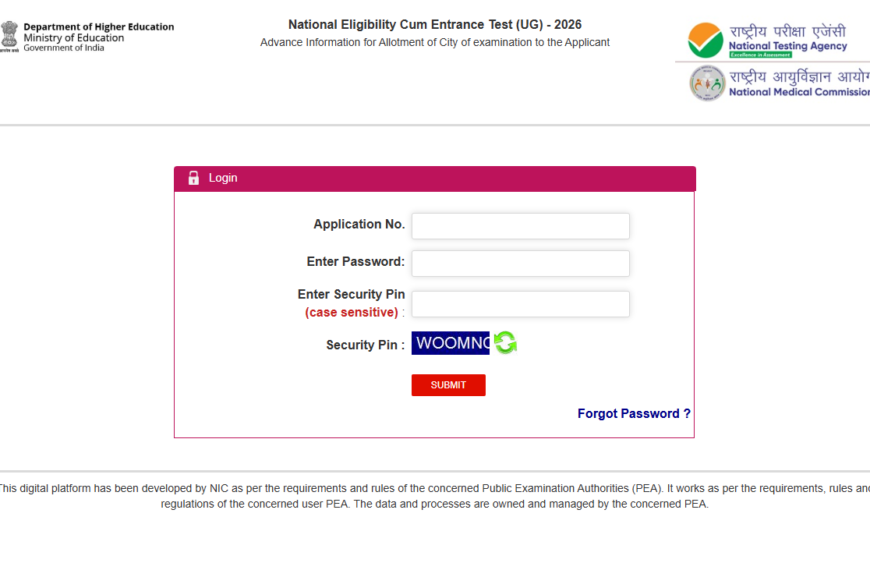Screen dimensions: 870x570
Task: Focus the Application No. input field
Action: pos(520,226)
